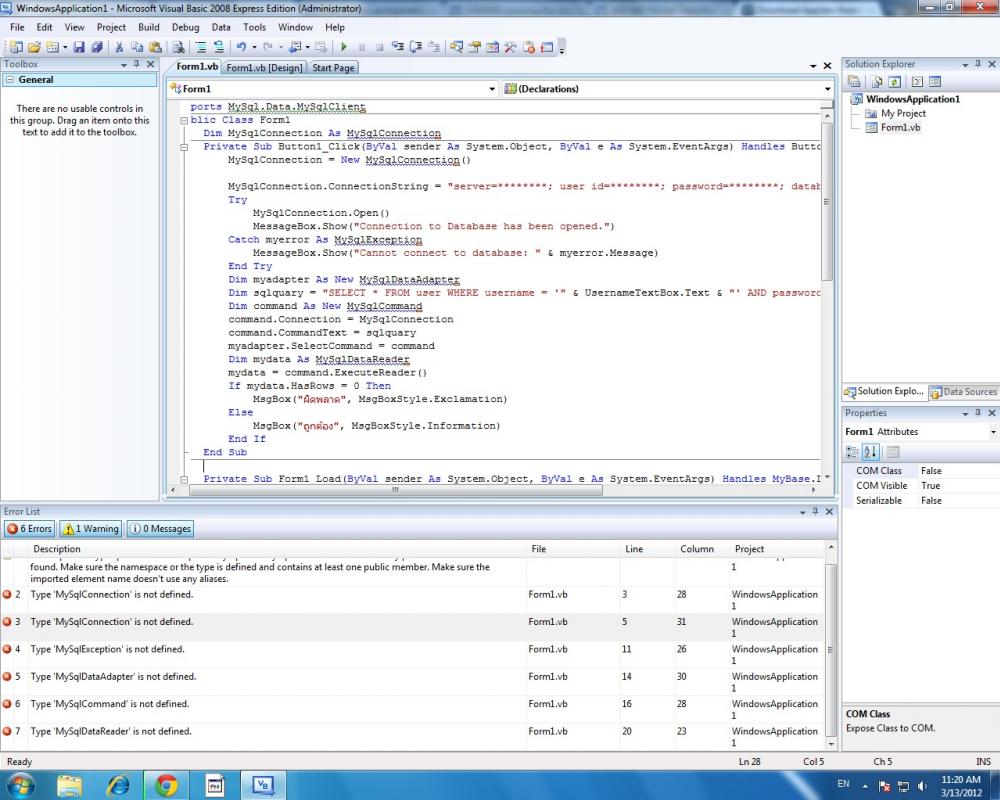Switch to the Start Page tab
Image resolution: width=1000 pixels, height=800 pixels.
[333, 68]
